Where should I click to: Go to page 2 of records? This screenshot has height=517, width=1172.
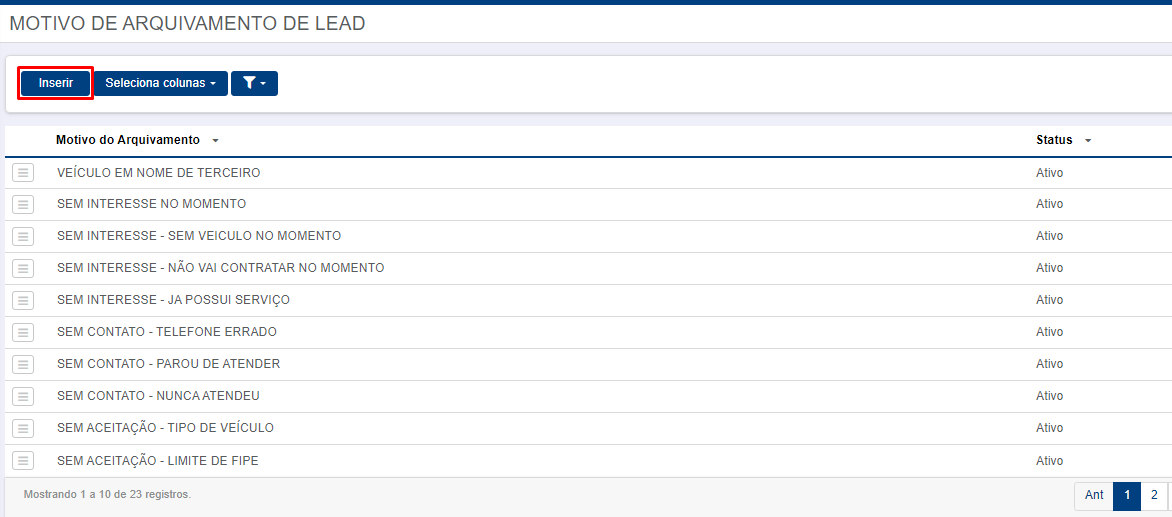click(1154, 495)
